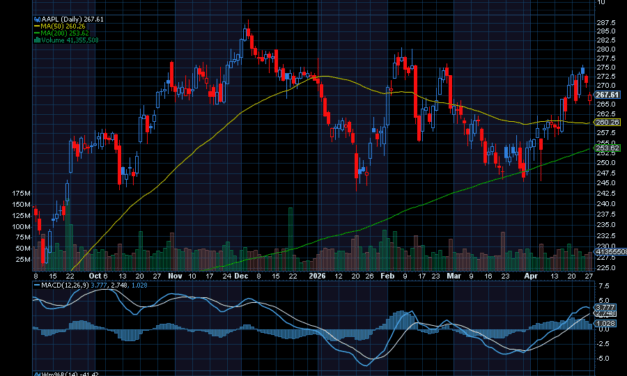Click the 280.0 price axis value
627x376 pixels.
point(606,49)
